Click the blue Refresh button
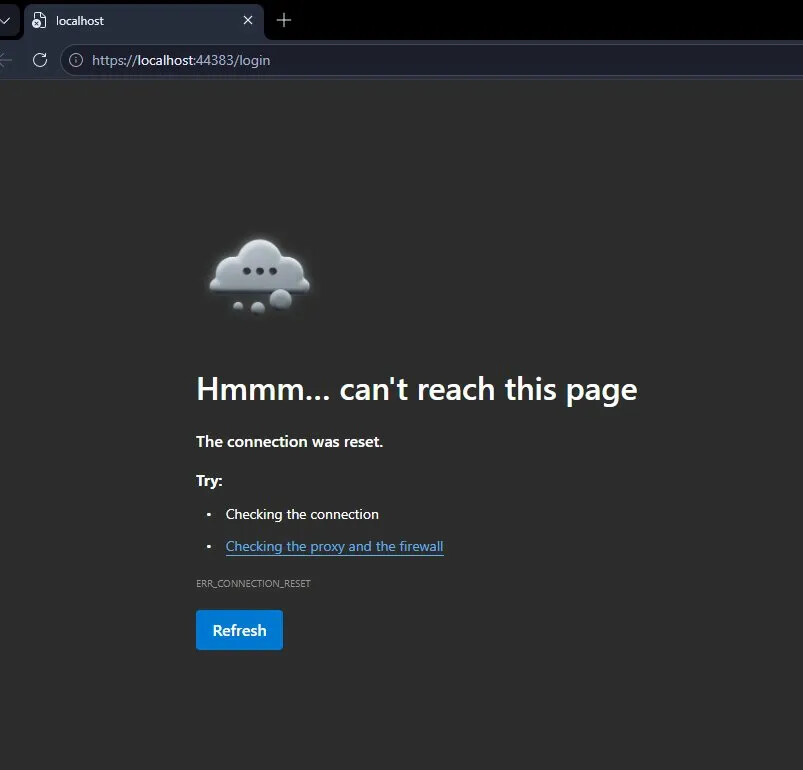This screenshot has width=803, height=770. (239, 630)
